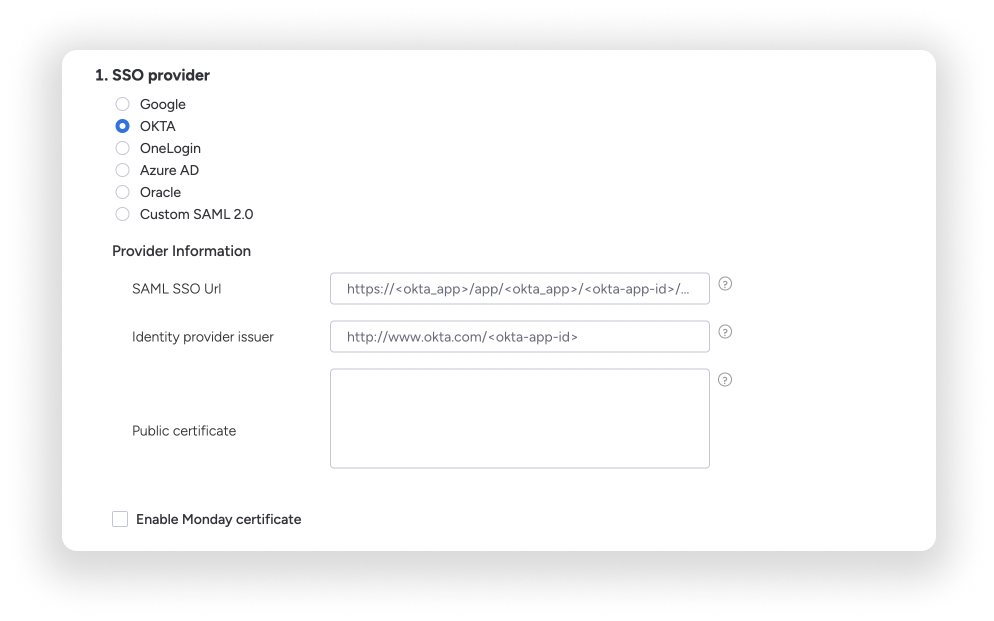Select the OKTA SSO provider
The width and height of the screenshot is (994, 621).
point(122,126)
